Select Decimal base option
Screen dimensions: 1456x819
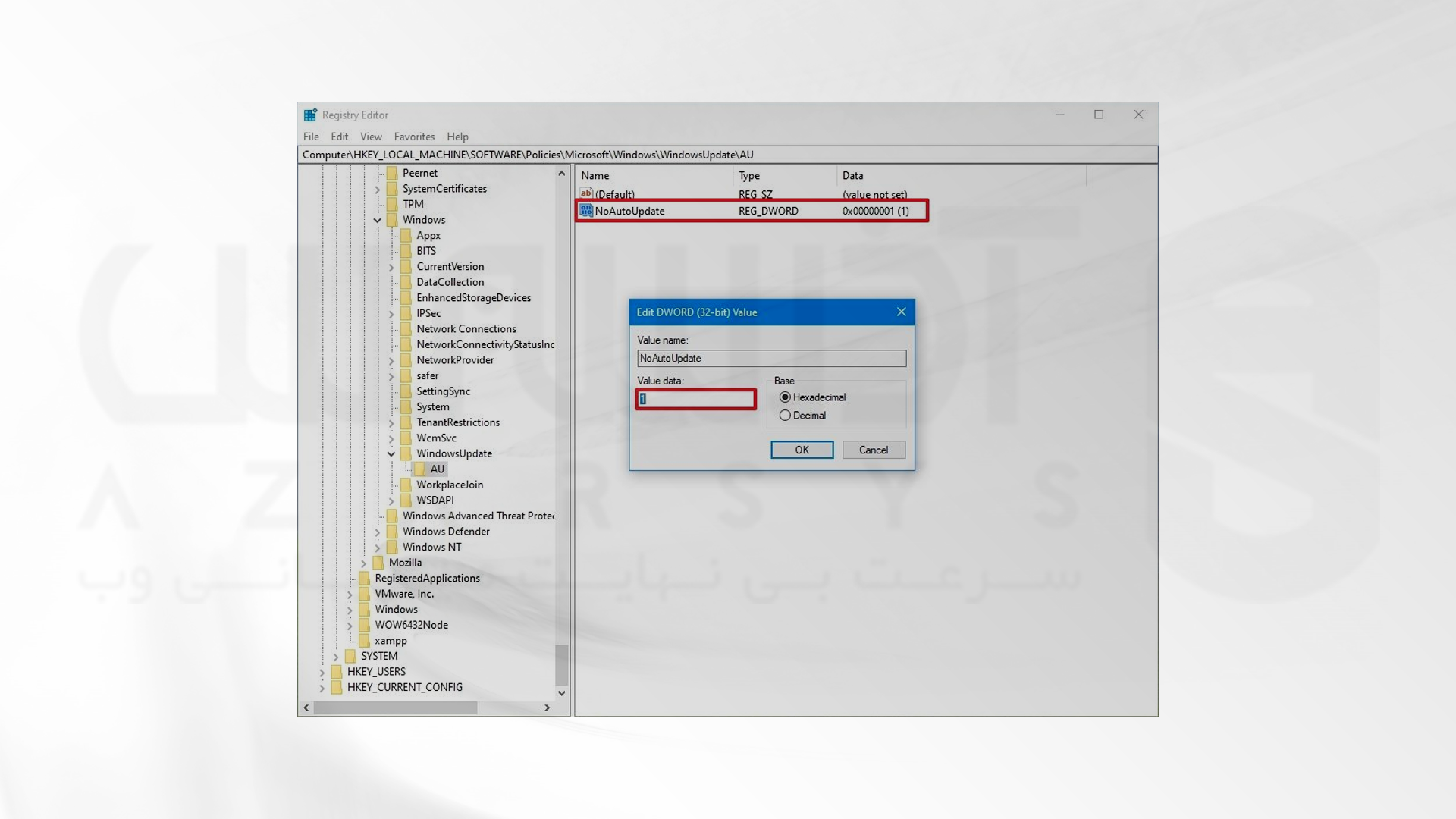tap(785, 414)
